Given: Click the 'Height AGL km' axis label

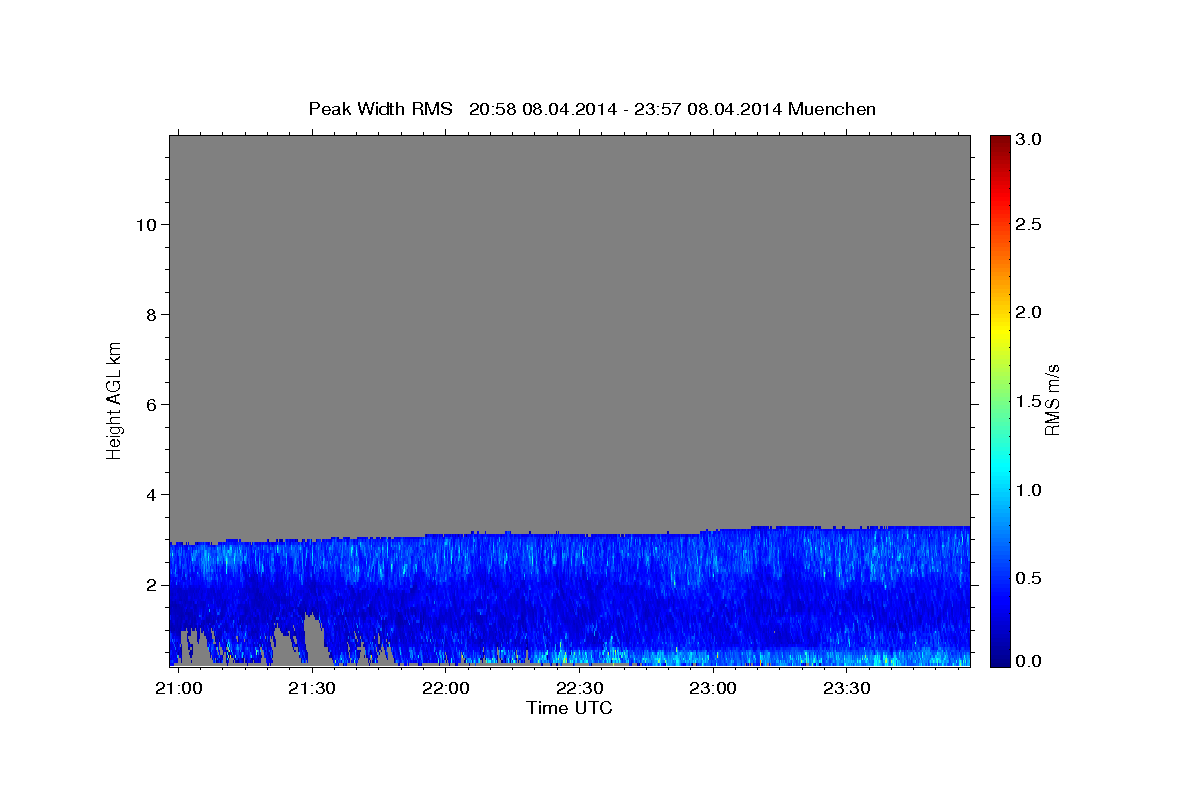Looking at the screenshot, I should (114, 399).
